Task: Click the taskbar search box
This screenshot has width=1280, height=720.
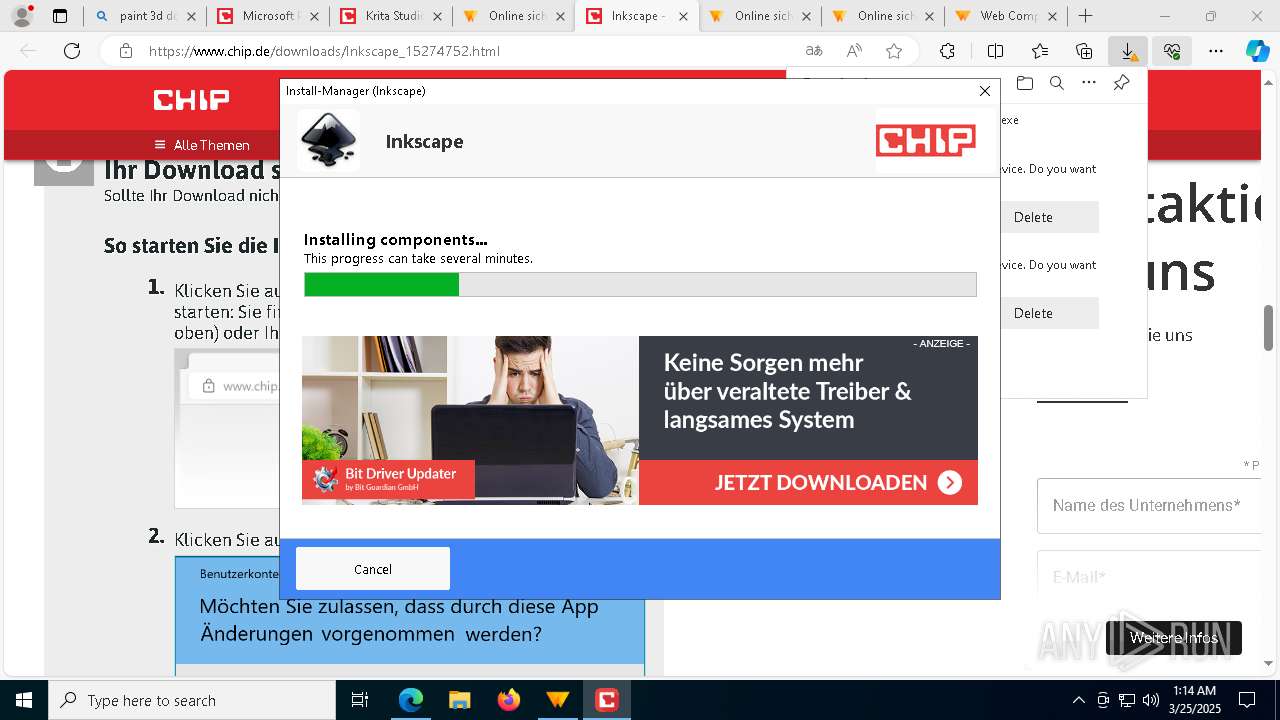Action: coord(192,700)
